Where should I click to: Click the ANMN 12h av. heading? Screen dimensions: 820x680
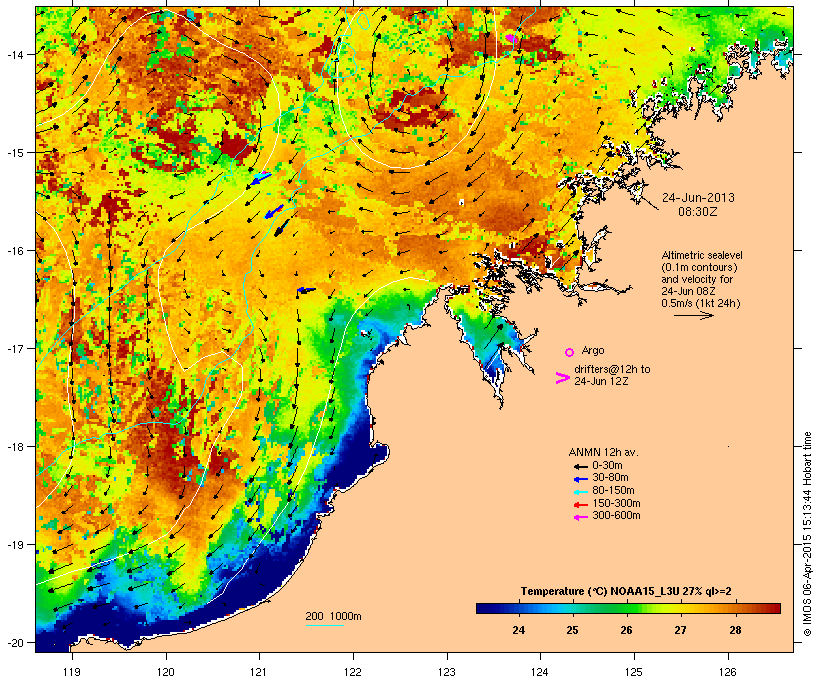click(x=603, y=452)
